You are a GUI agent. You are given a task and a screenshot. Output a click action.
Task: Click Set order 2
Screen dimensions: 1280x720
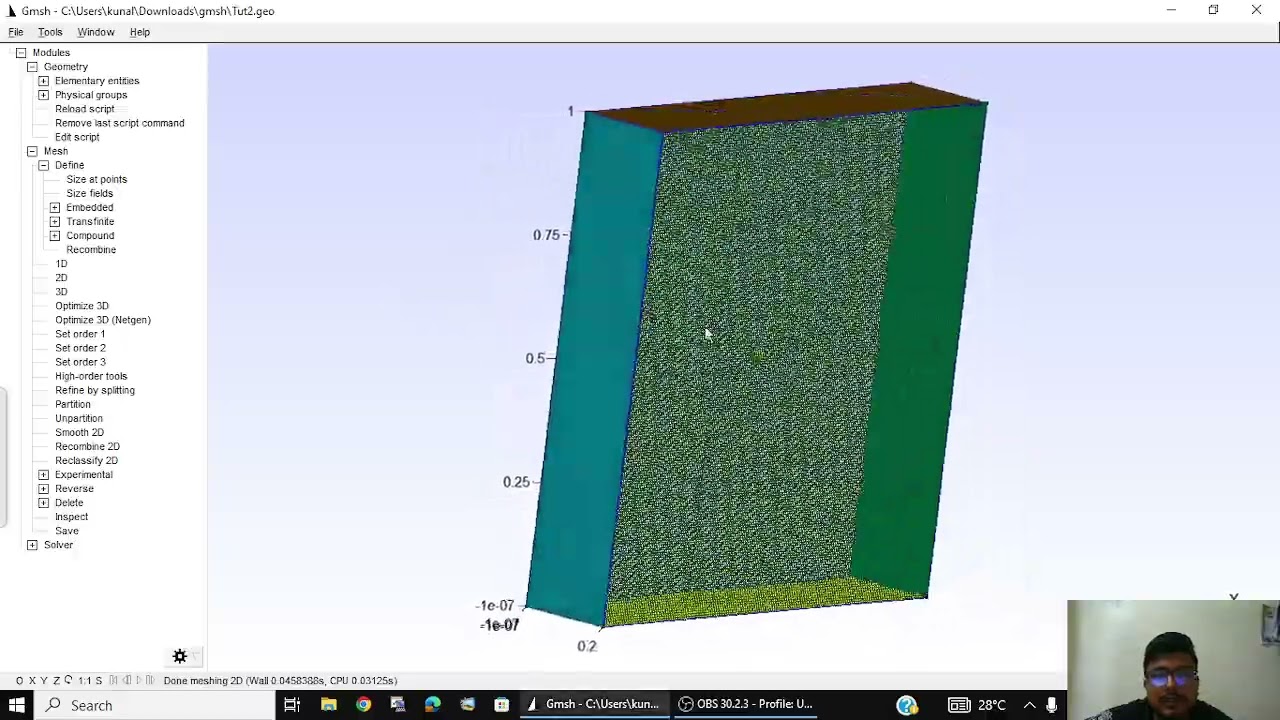tap(80, 348)
